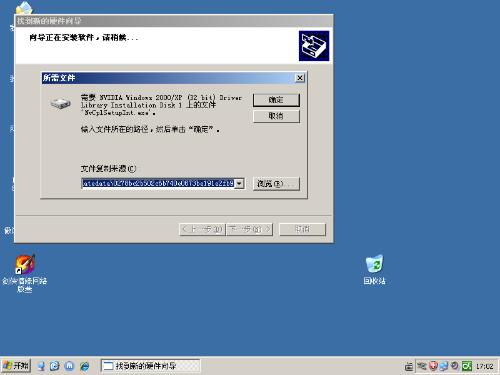The height and width of the screenshot is (375, 500).
Task: Click the disk drive icon in dialog
Action: [x=60, y=103]
